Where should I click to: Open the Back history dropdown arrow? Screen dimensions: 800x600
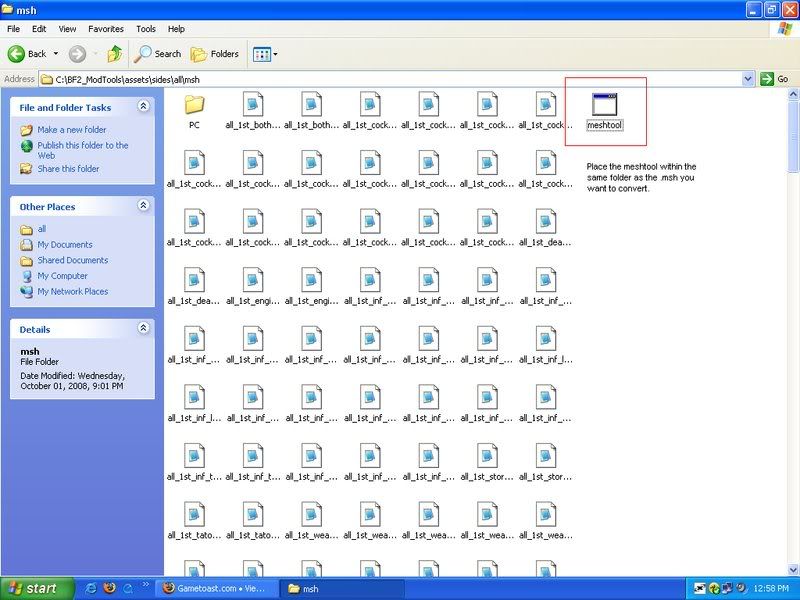coord(56,54)
